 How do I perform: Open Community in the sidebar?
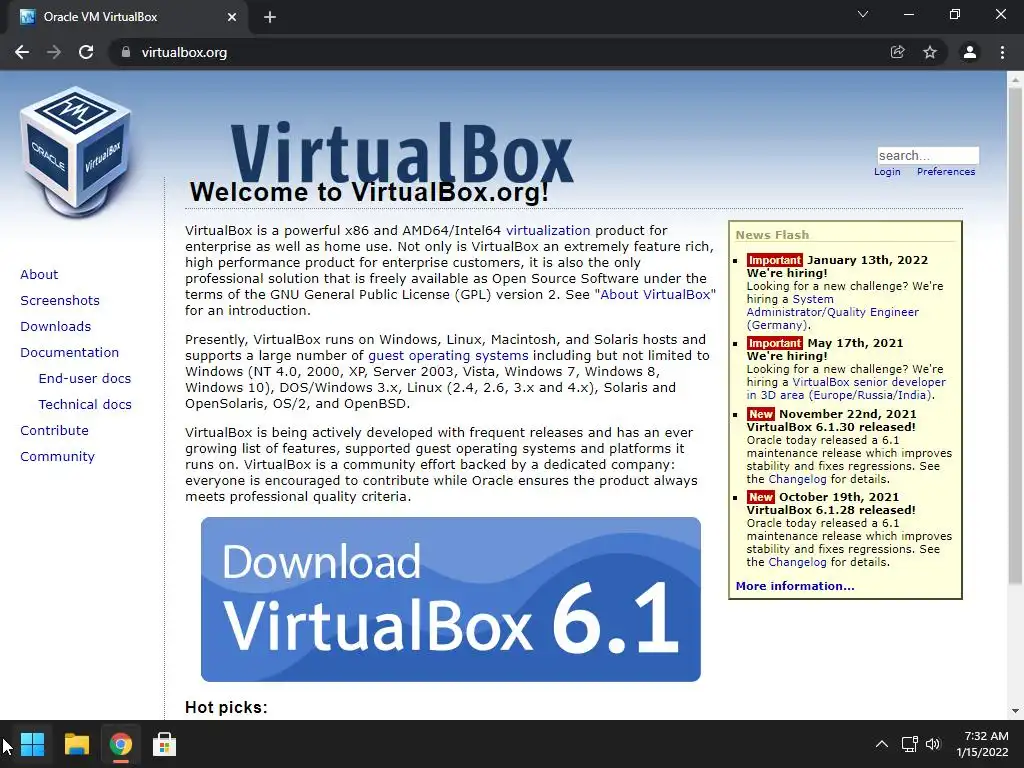(x=57, y=457)
